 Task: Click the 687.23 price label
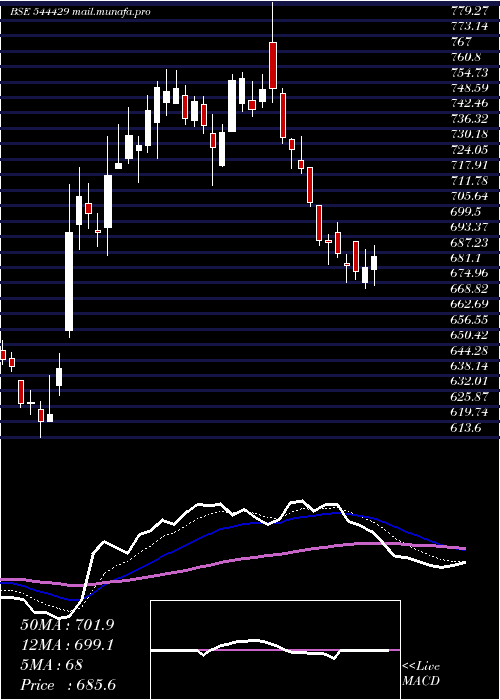tap(469, 242)
